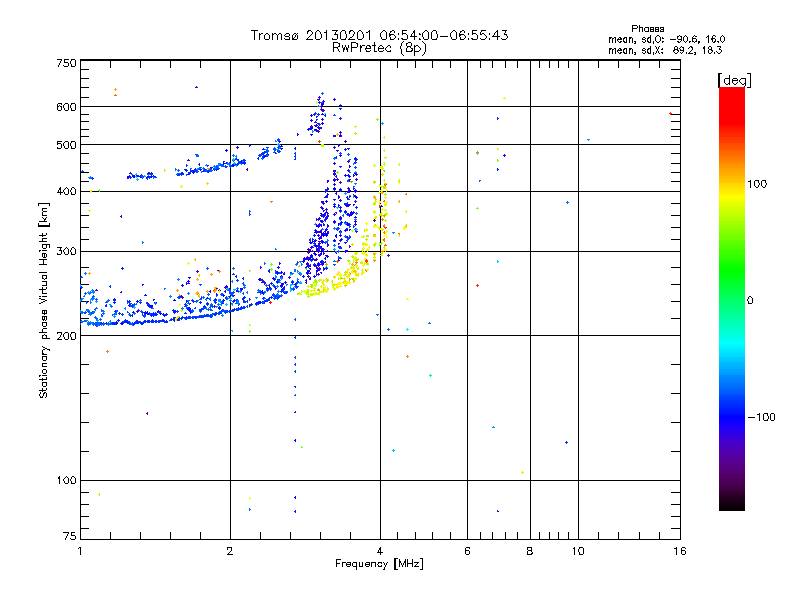Click the mean sd,X statistics line
Image resolution: width=800 pixels, height=600 pixels.
click(665, 50)
